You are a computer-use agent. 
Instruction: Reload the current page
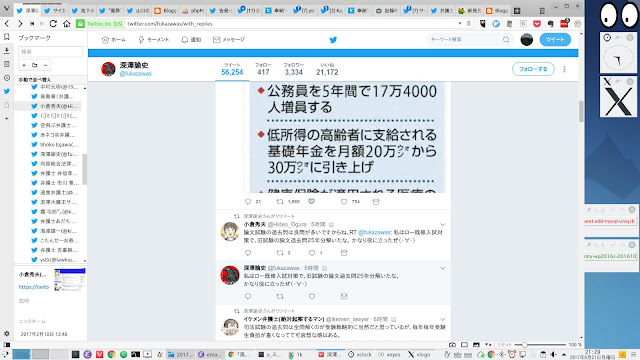(x=53, y=24)
